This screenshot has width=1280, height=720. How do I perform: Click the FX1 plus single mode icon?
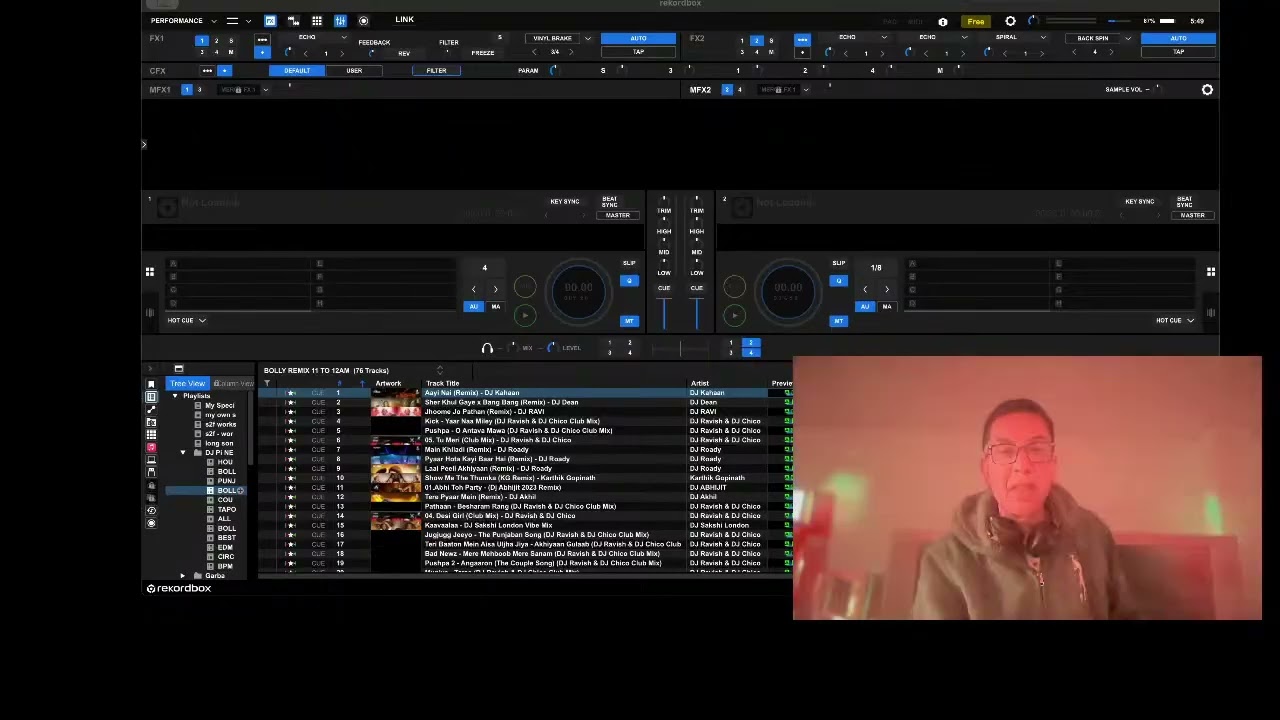(x=262, y=52)
